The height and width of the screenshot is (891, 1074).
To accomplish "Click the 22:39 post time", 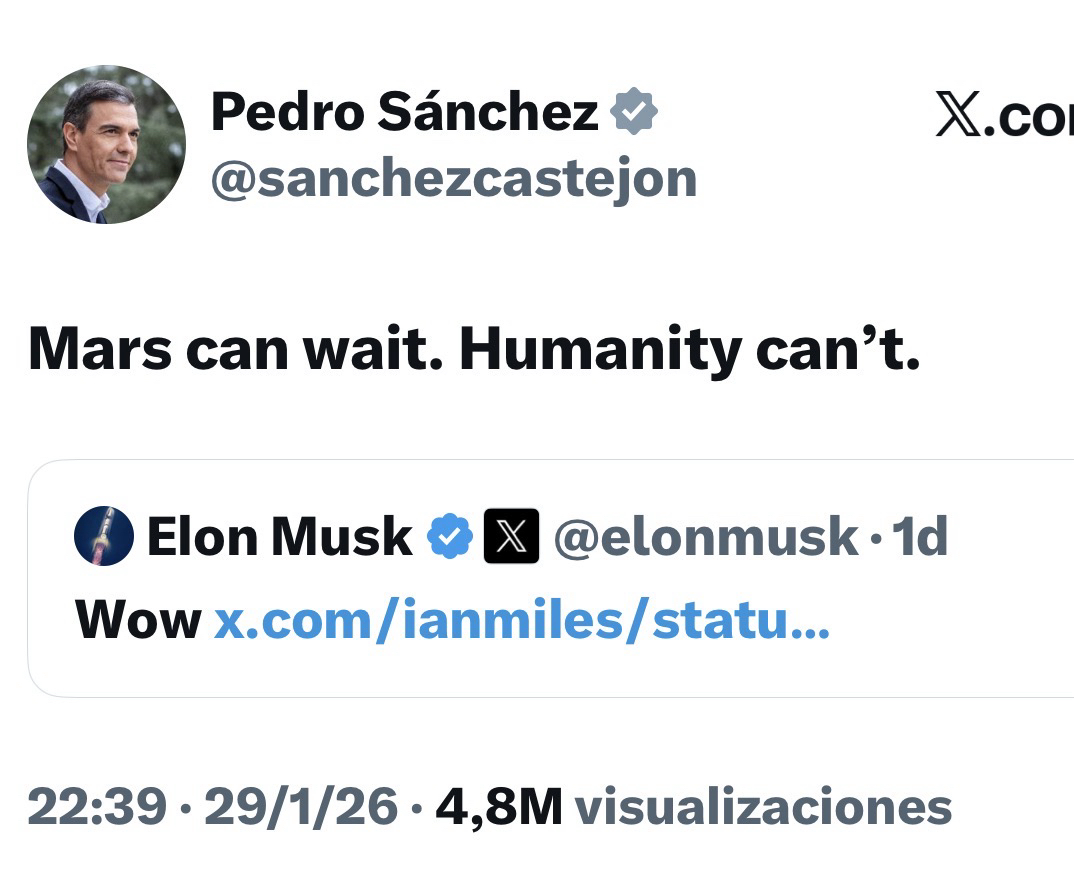I will click(x=96, y=806).
